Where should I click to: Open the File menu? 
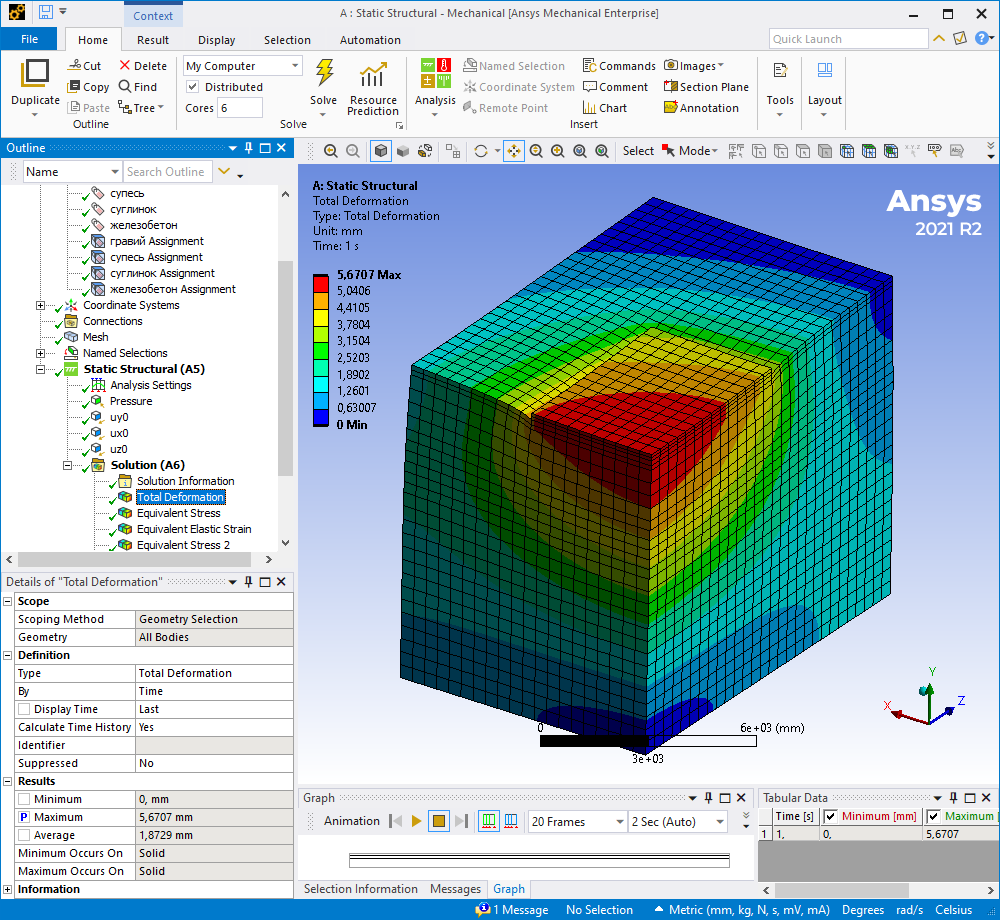29,39
